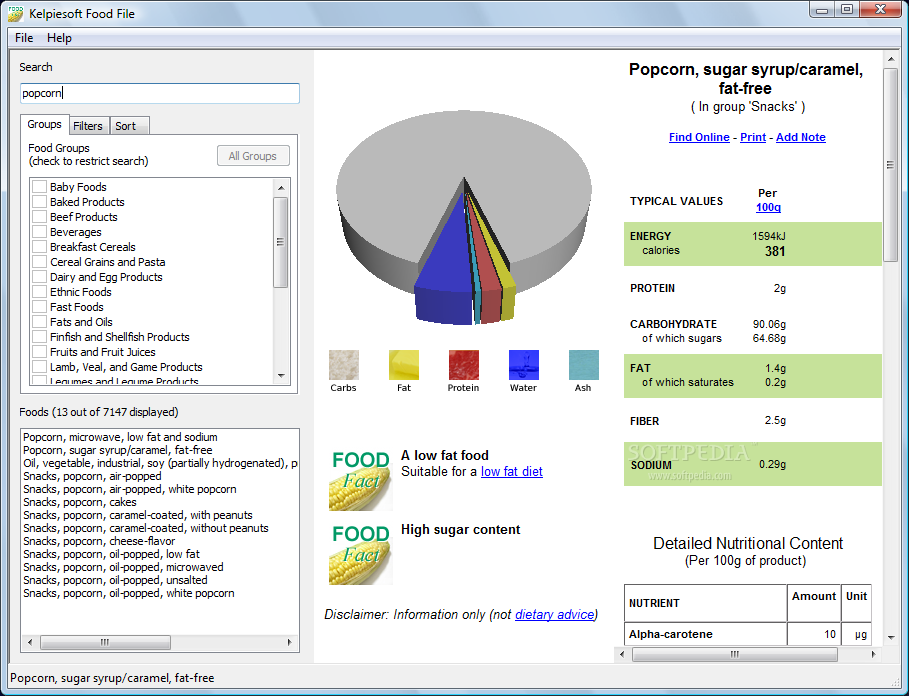Click the Carbs legend swatch
The height and width of the screenshot is (696, 909).
(x=344, y=365)
